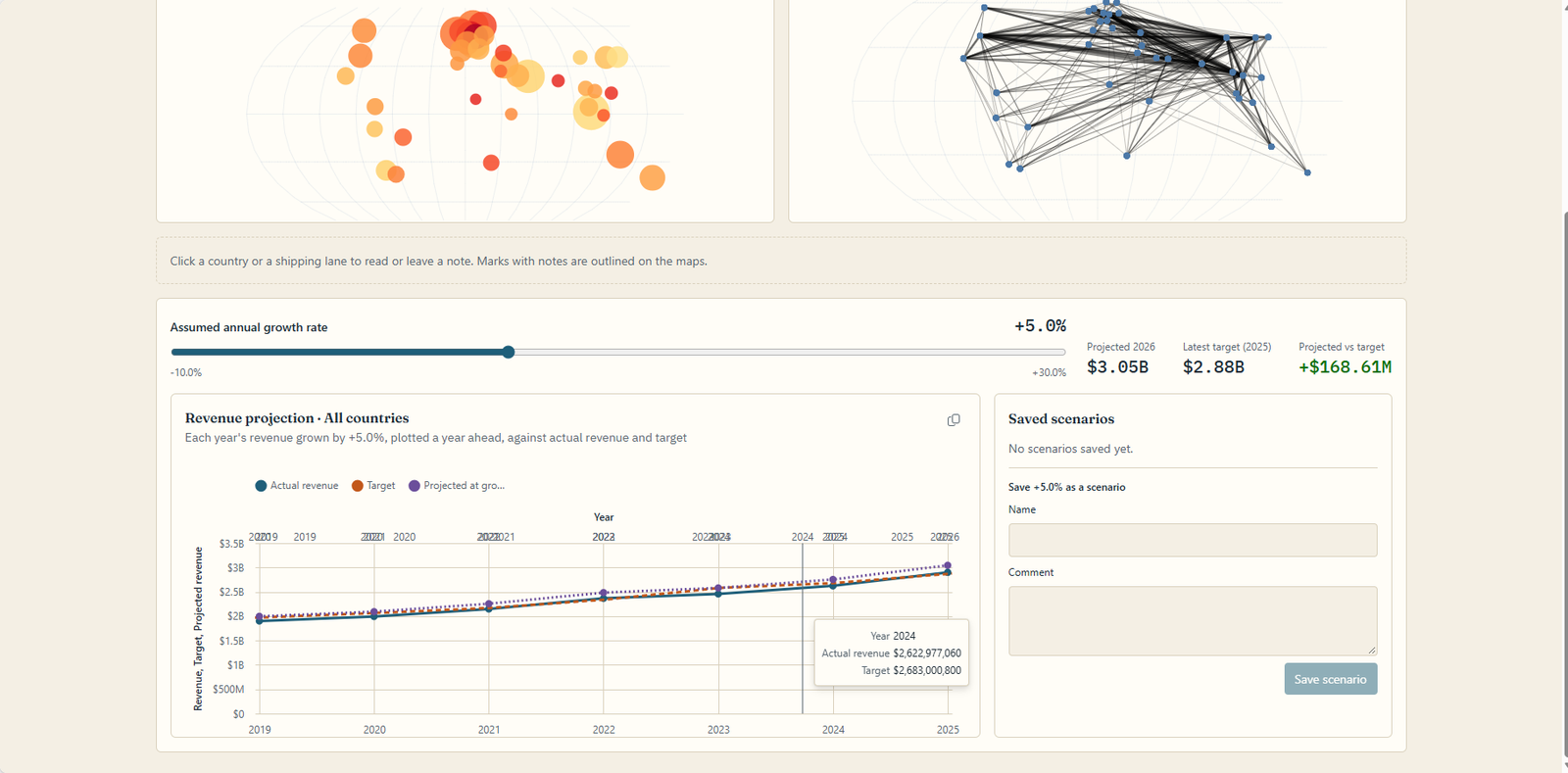Click the "Save +5.0% as a scenario" label
This screenshot has height=773, width=1568.
click(1066, 487)
